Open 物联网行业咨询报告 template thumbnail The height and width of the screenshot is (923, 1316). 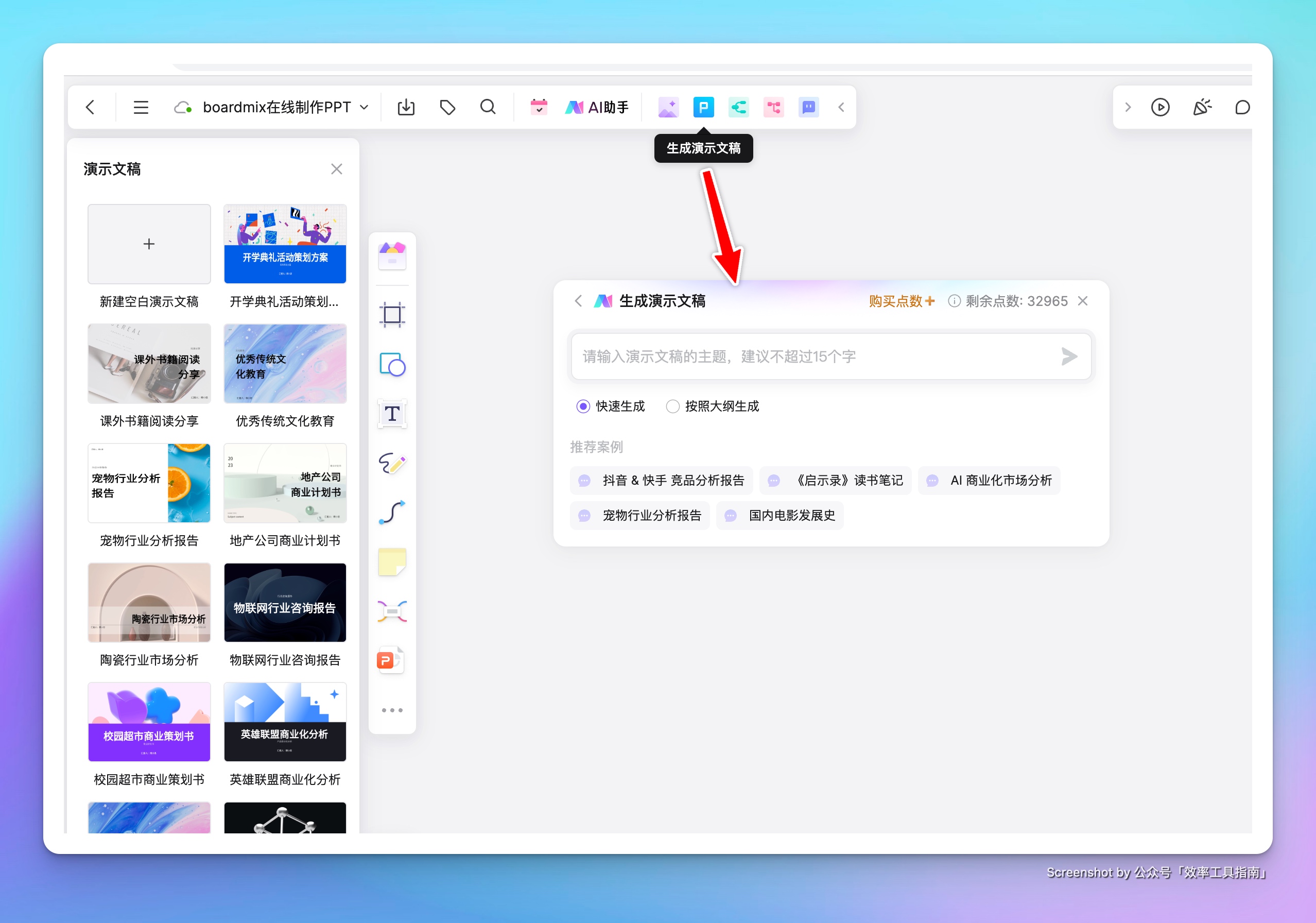point(285,603)
